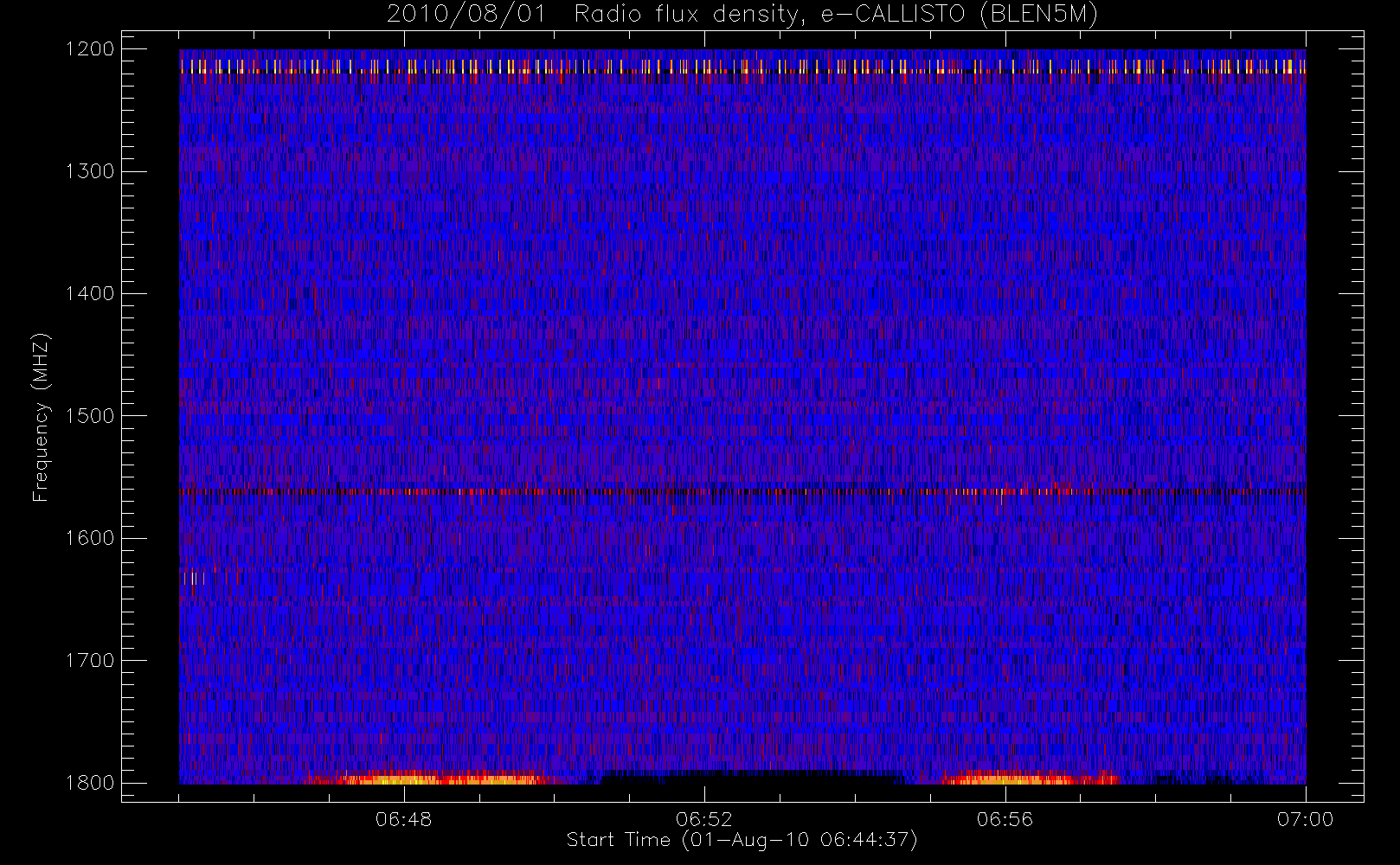Click the 1800 frequency tick label

coord(90,783)
